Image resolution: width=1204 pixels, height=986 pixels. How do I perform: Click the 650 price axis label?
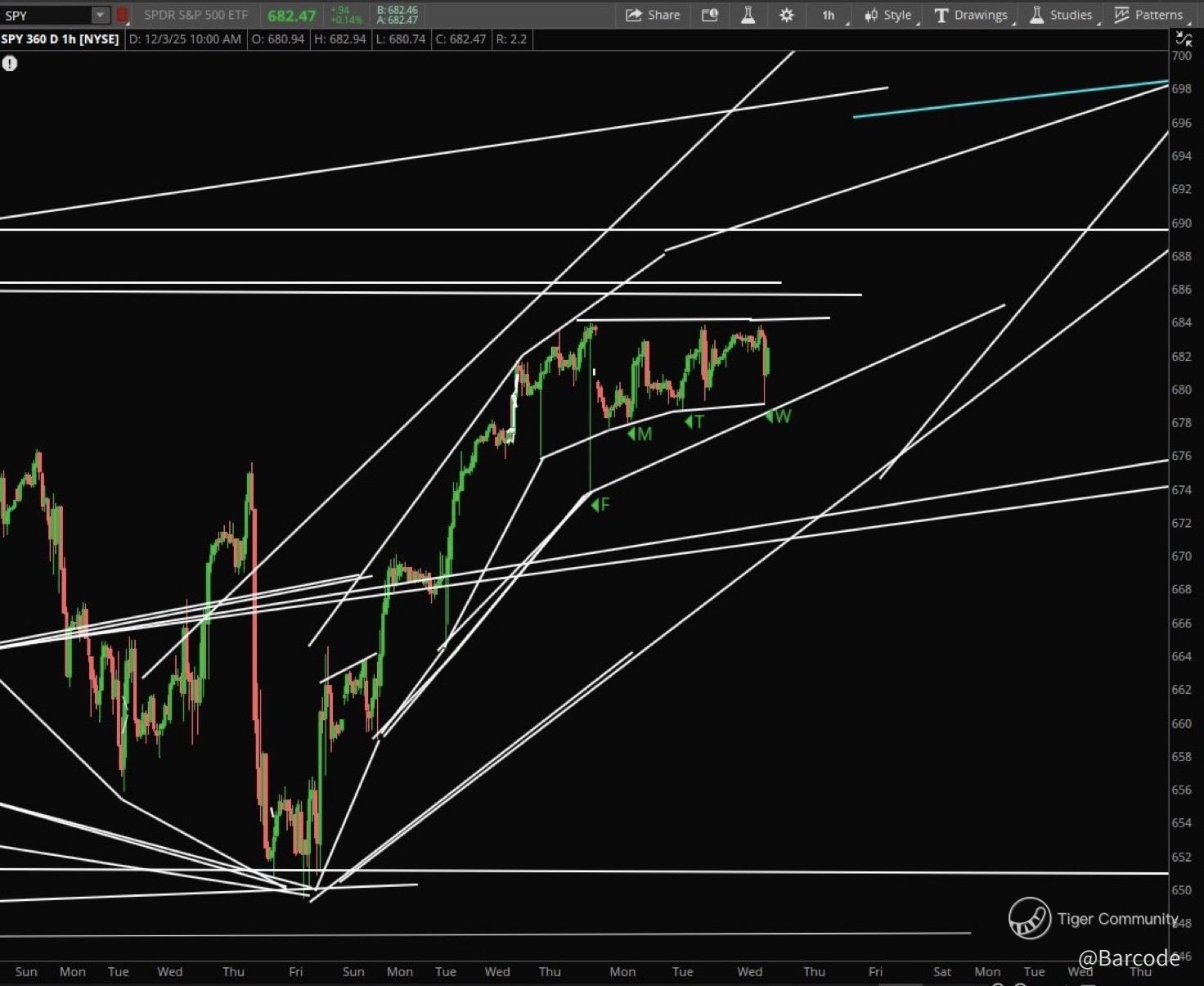click(1181, 889)
